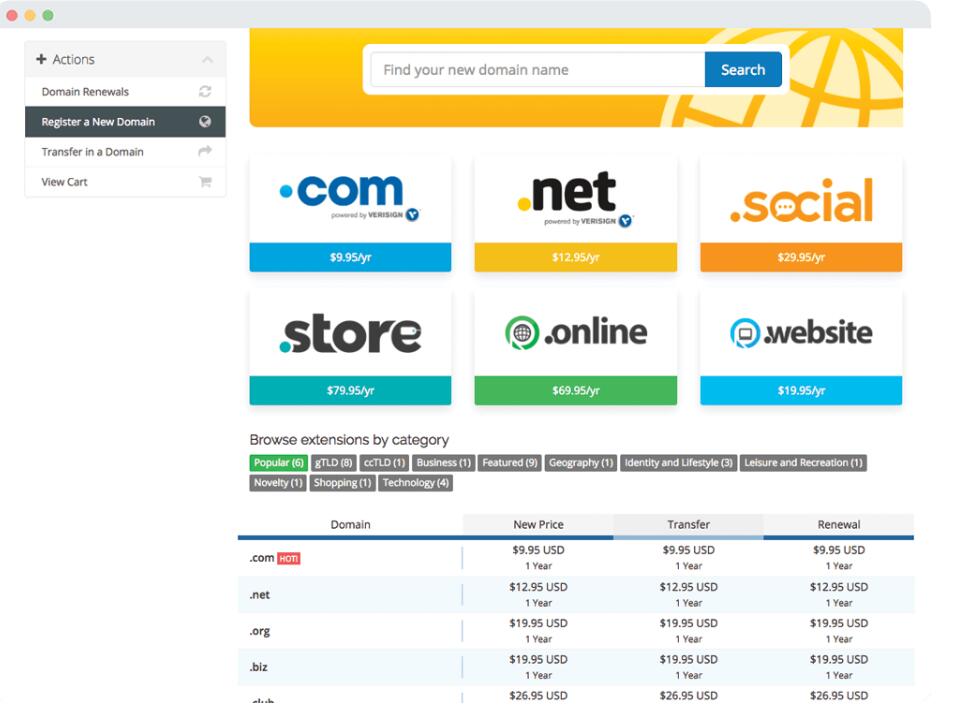
Task: Click the HOT badge next to .com
Action: pyautogui.click(x=288, y=558)
